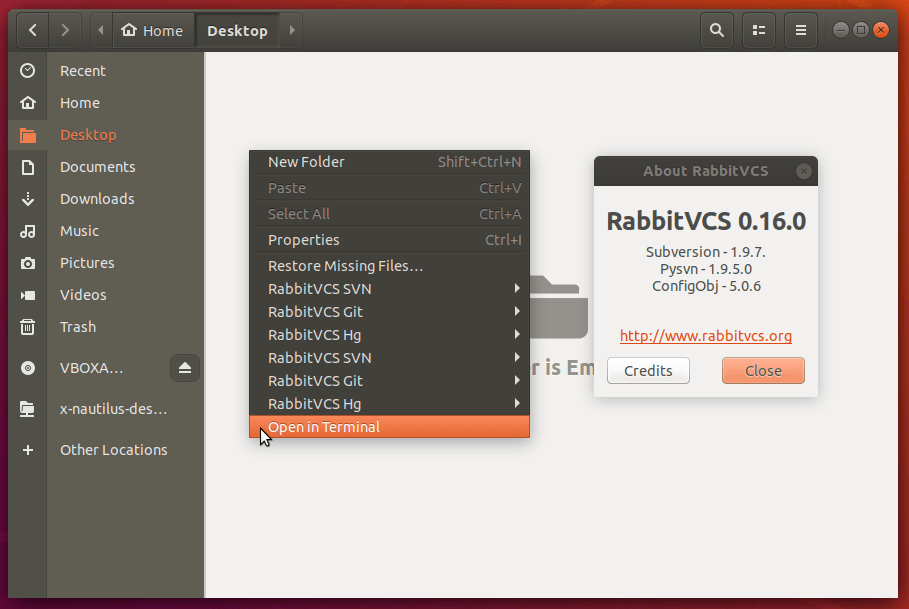Expand the second RabbitVCS SVN submenu
The width and height of the screenshot is (909, 609).
pos(389,358)
